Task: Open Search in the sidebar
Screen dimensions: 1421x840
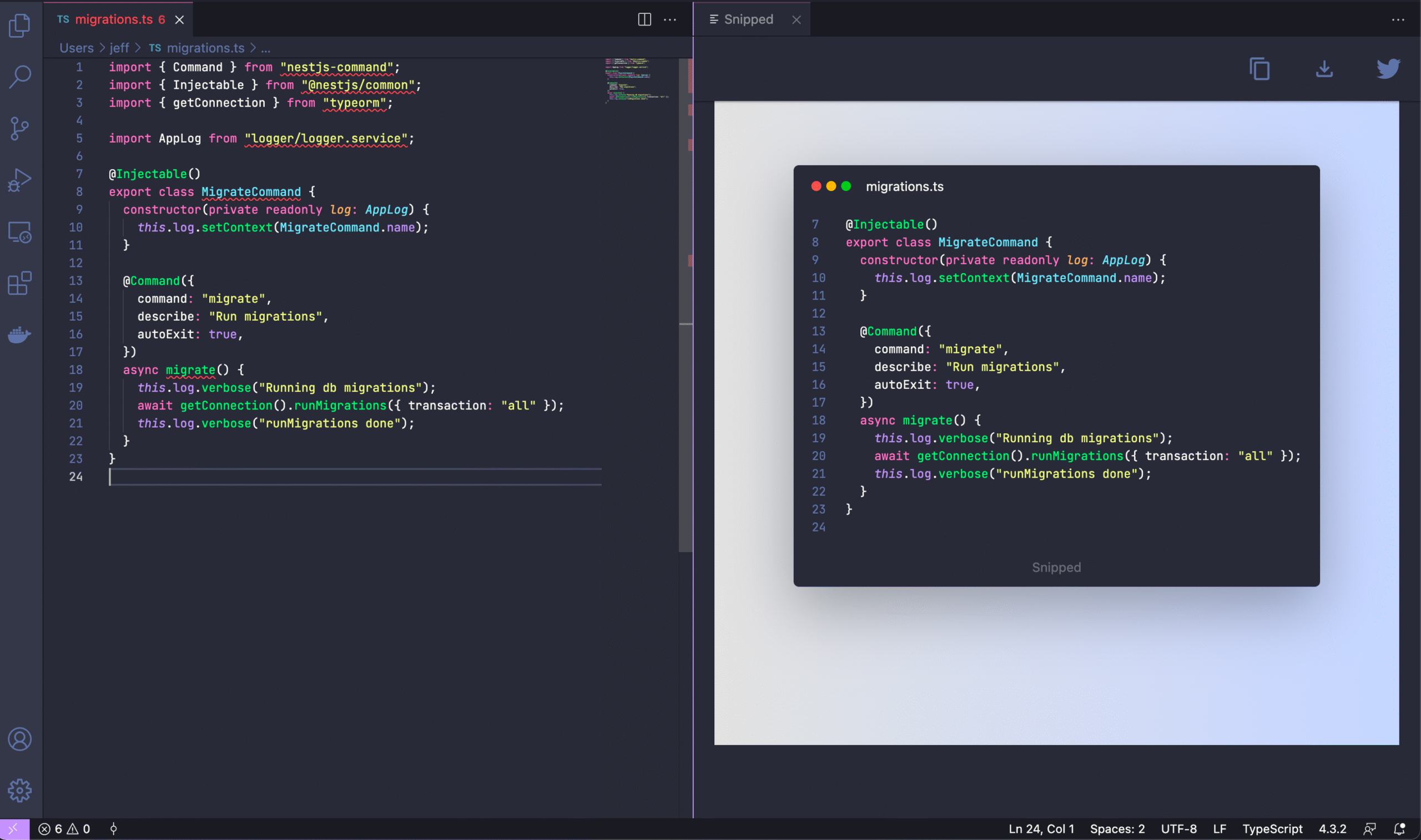Action: 21,75
